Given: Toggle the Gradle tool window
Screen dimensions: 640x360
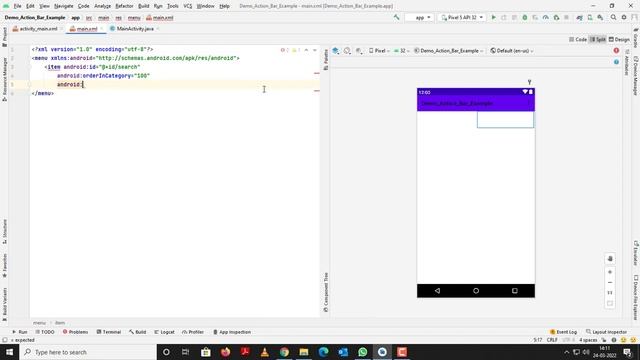Looking at the screenshot, I should (x=636, y=38).
